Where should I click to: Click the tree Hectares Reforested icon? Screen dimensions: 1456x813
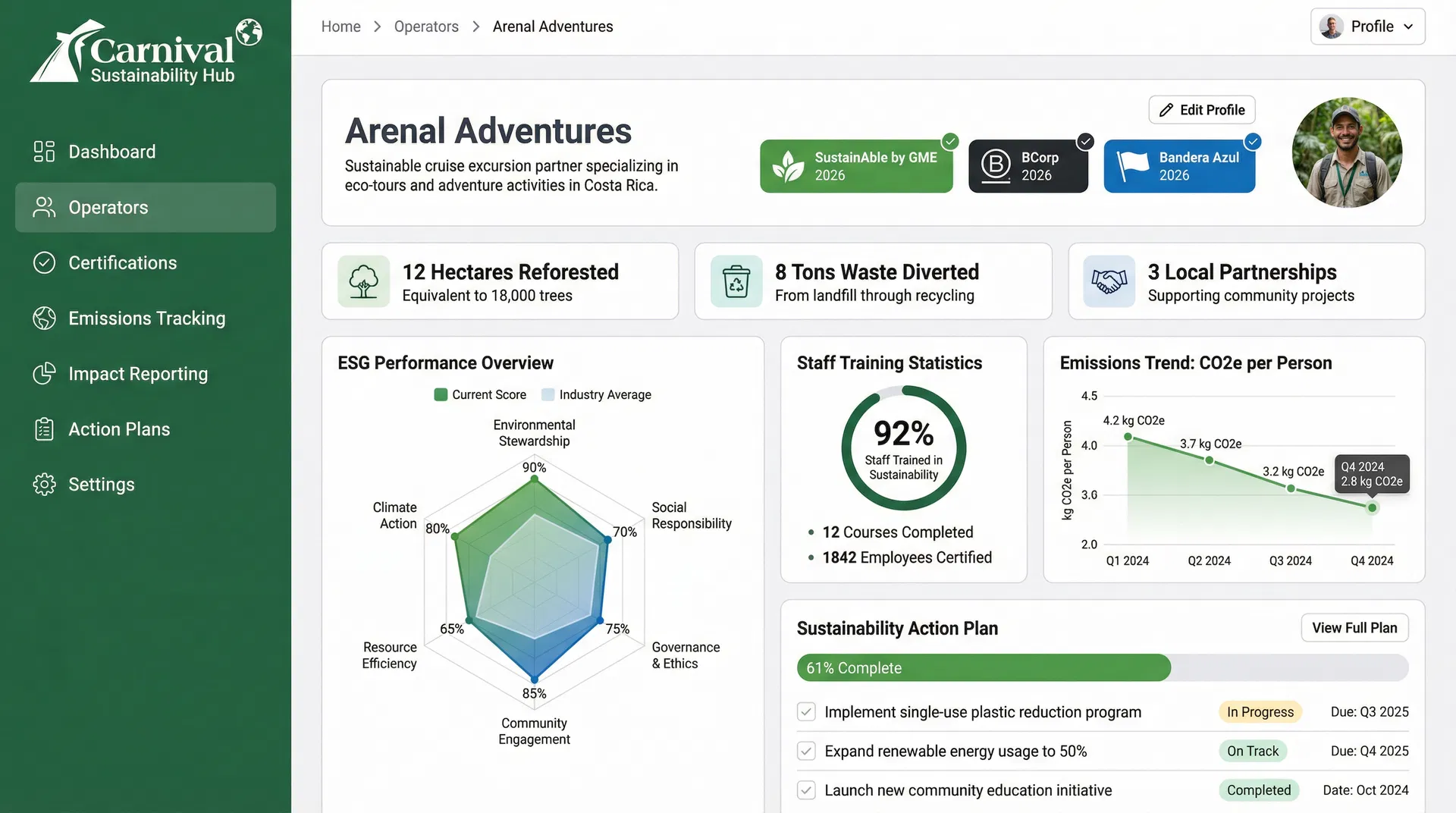(x=363, y=281)
